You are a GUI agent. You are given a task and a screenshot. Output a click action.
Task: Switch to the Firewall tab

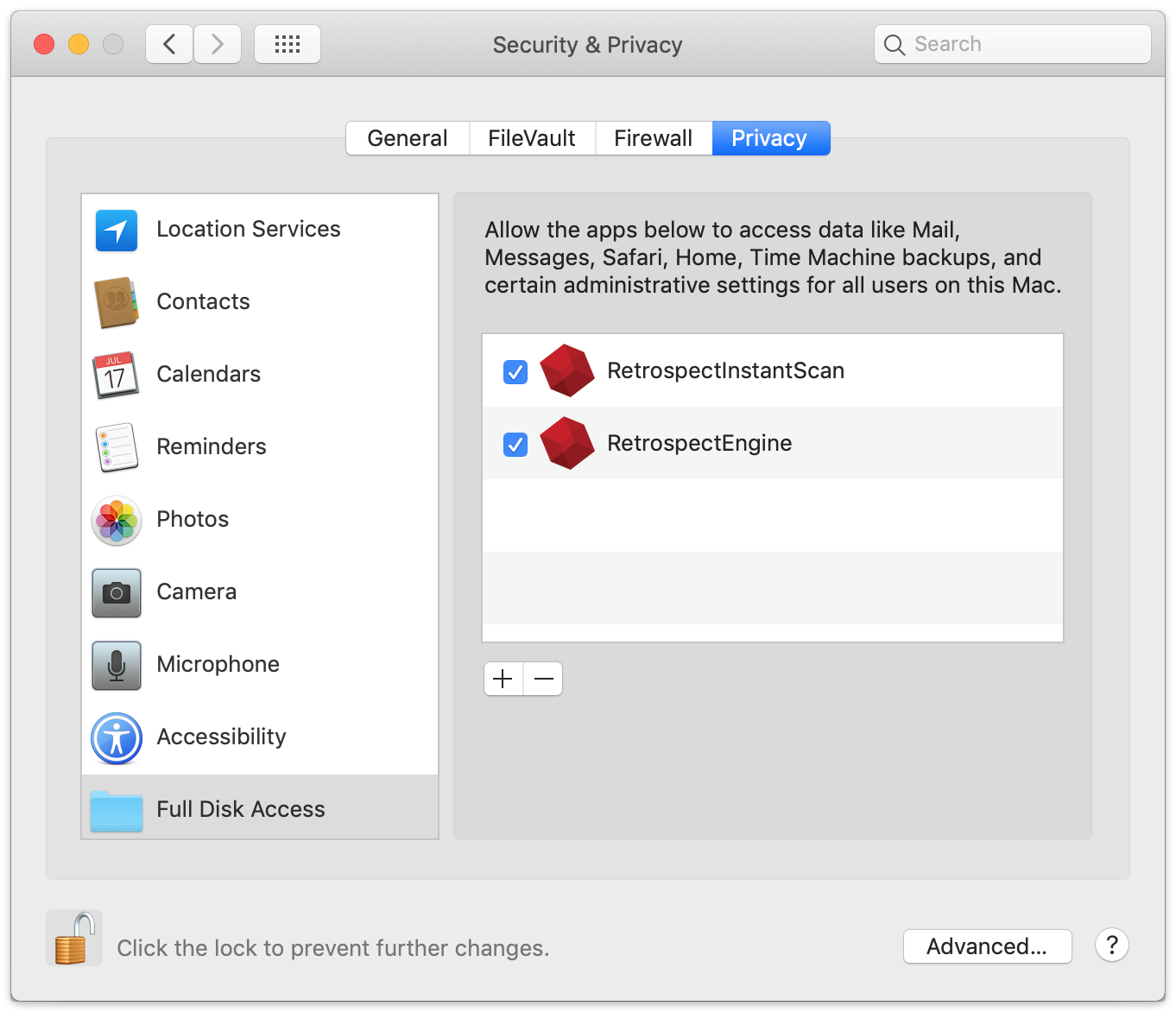click(x=654, y=138)
